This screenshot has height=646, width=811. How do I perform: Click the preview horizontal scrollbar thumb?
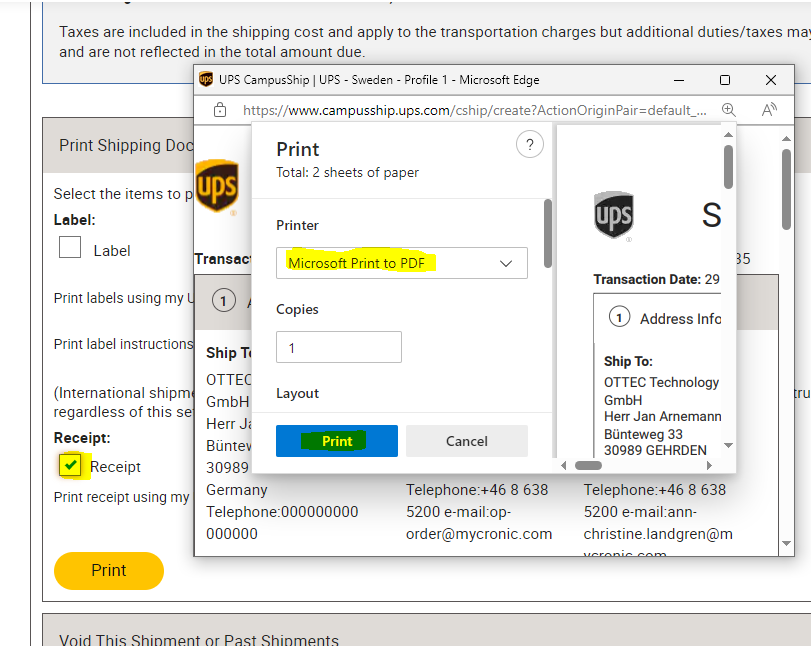pyautogui.click(x=589, y=465)
